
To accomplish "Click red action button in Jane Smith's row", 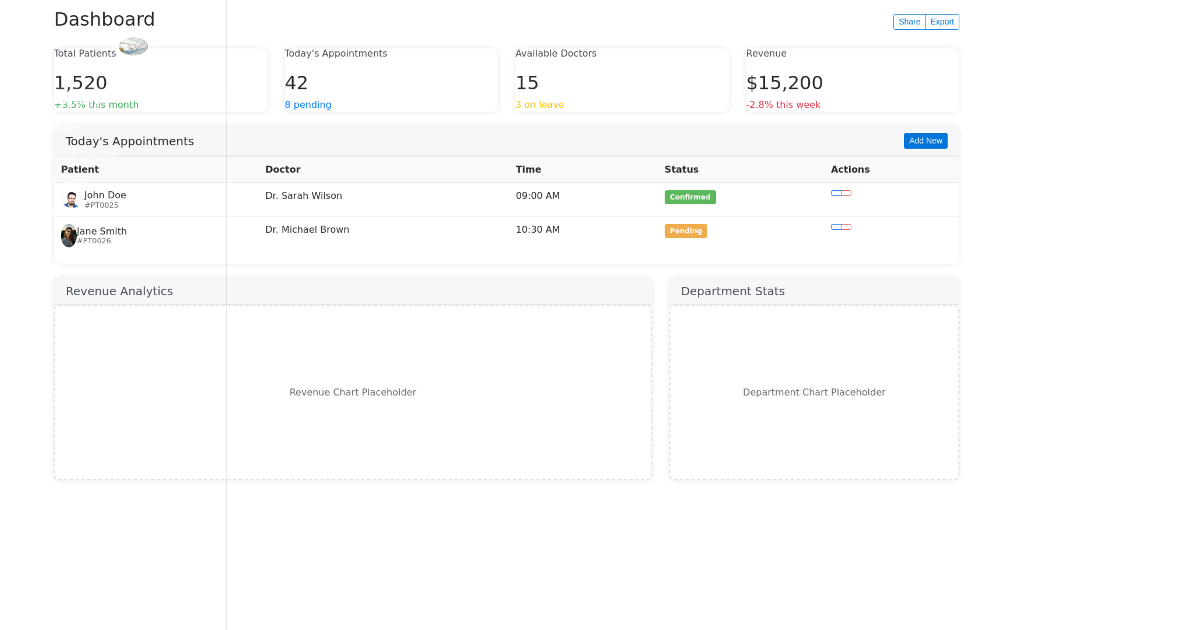I will [847, 227].
